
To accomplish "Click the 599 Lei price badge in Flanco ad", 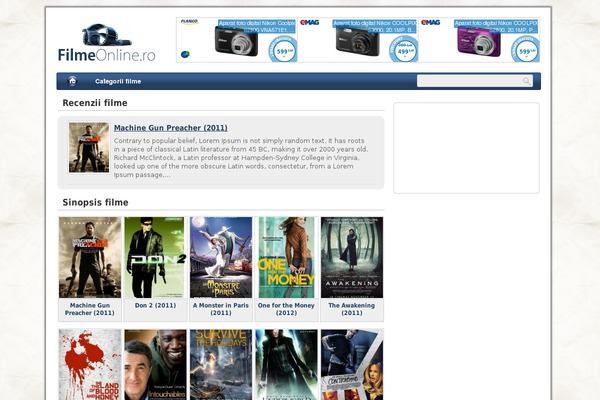I will click(284, 51).
